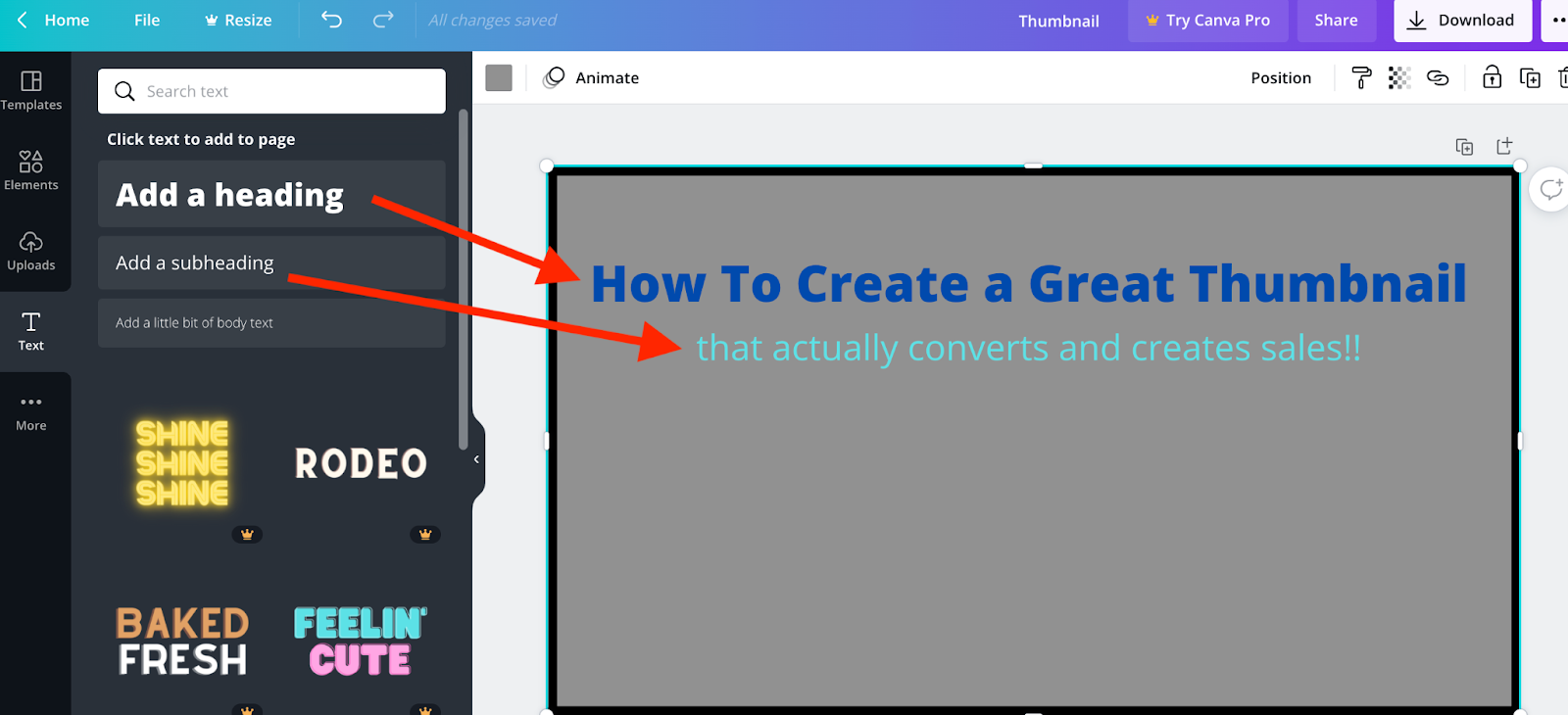The width and height of the screenshot is (1568, 715).
Task: Click Pro crown badge under SHINE style
Action: pos(247,535)
